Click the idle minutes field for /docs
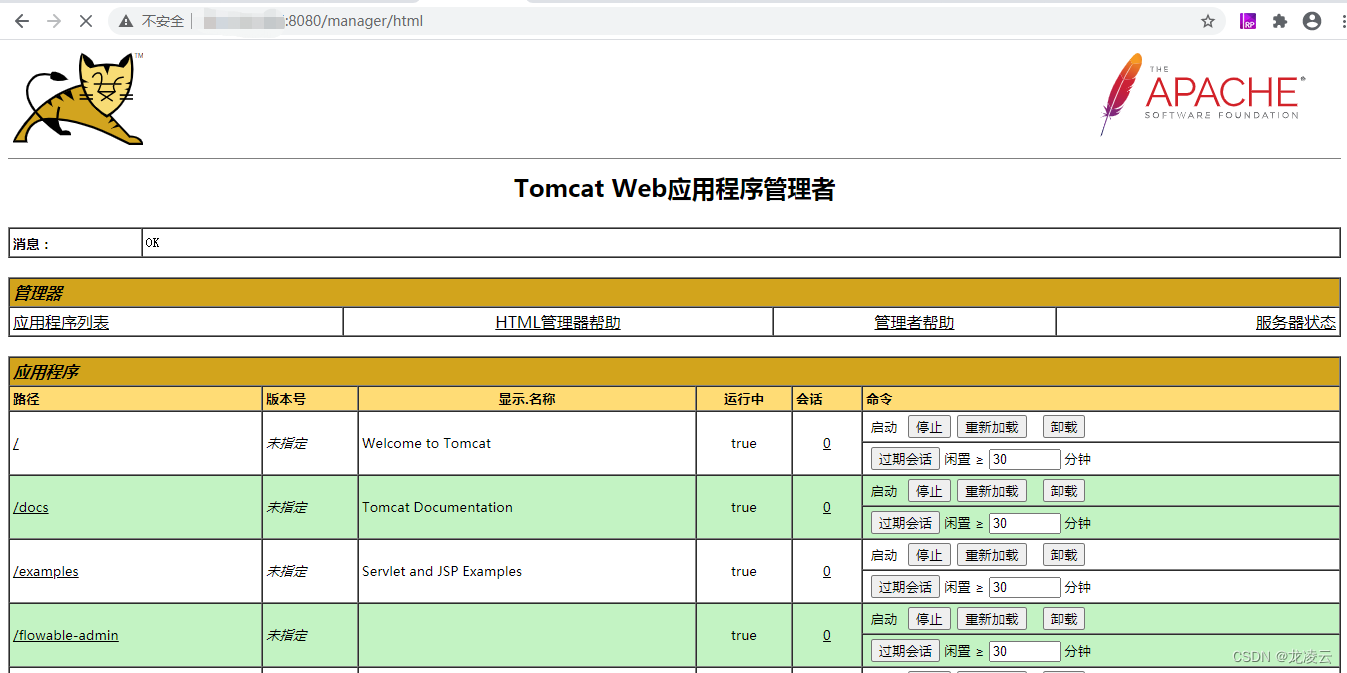The width and height of the screenshot is (1347, 673). (x=1024, y=523)
